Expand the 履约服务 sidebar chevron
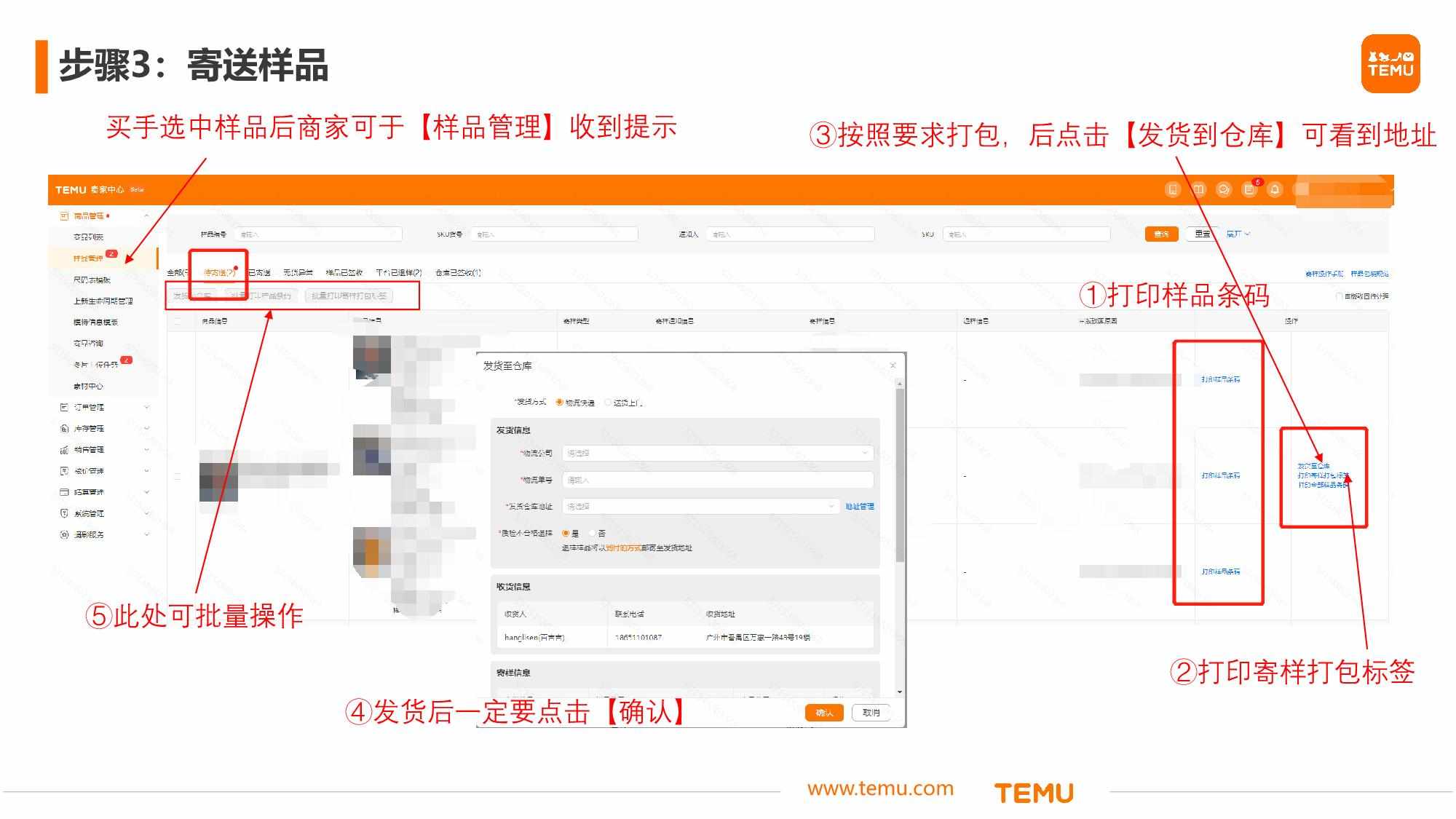 (146, 534)
